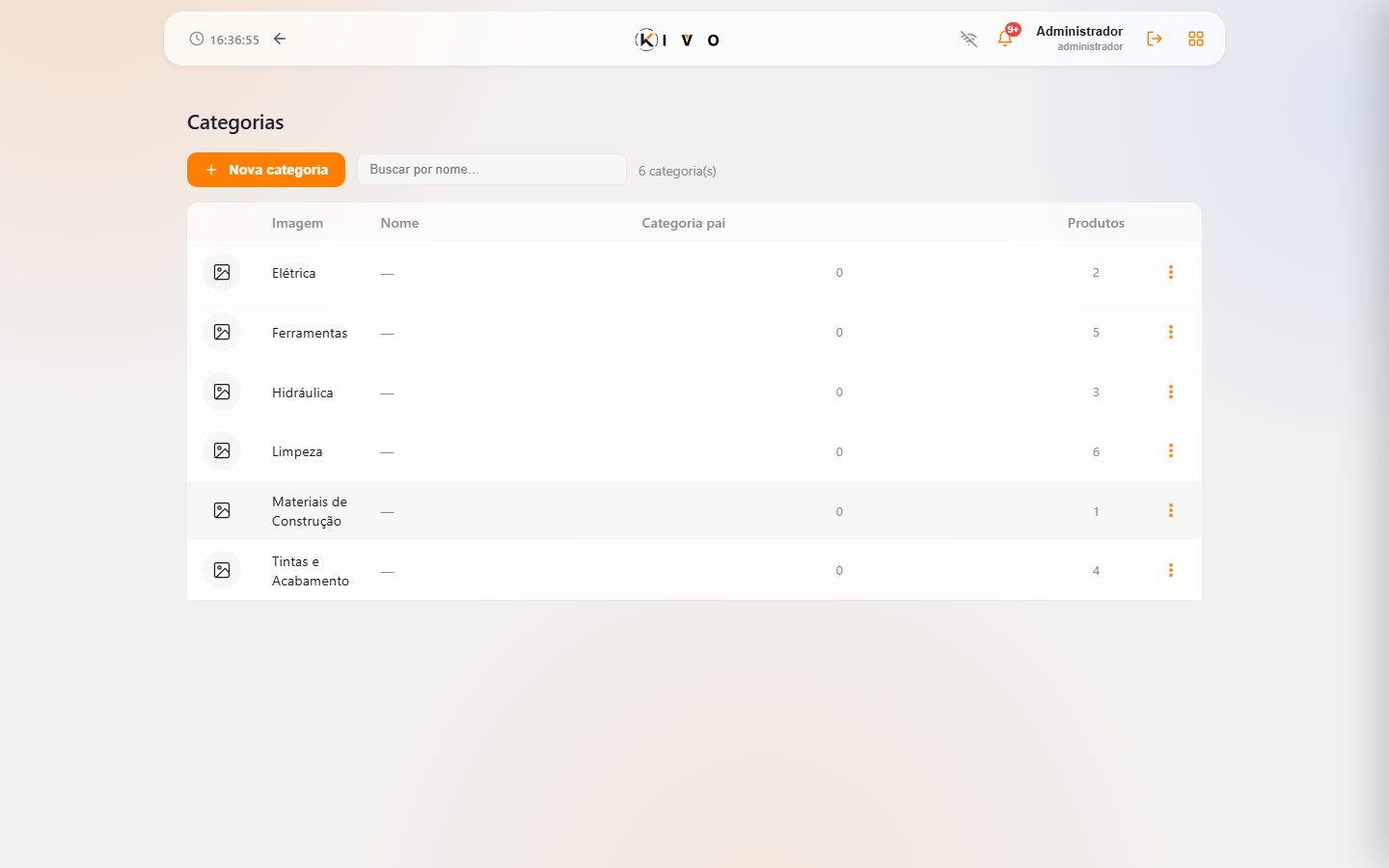Click the product count 6 for Limpeza
The image size is (1389, 868).
[x=1096, y=452]
